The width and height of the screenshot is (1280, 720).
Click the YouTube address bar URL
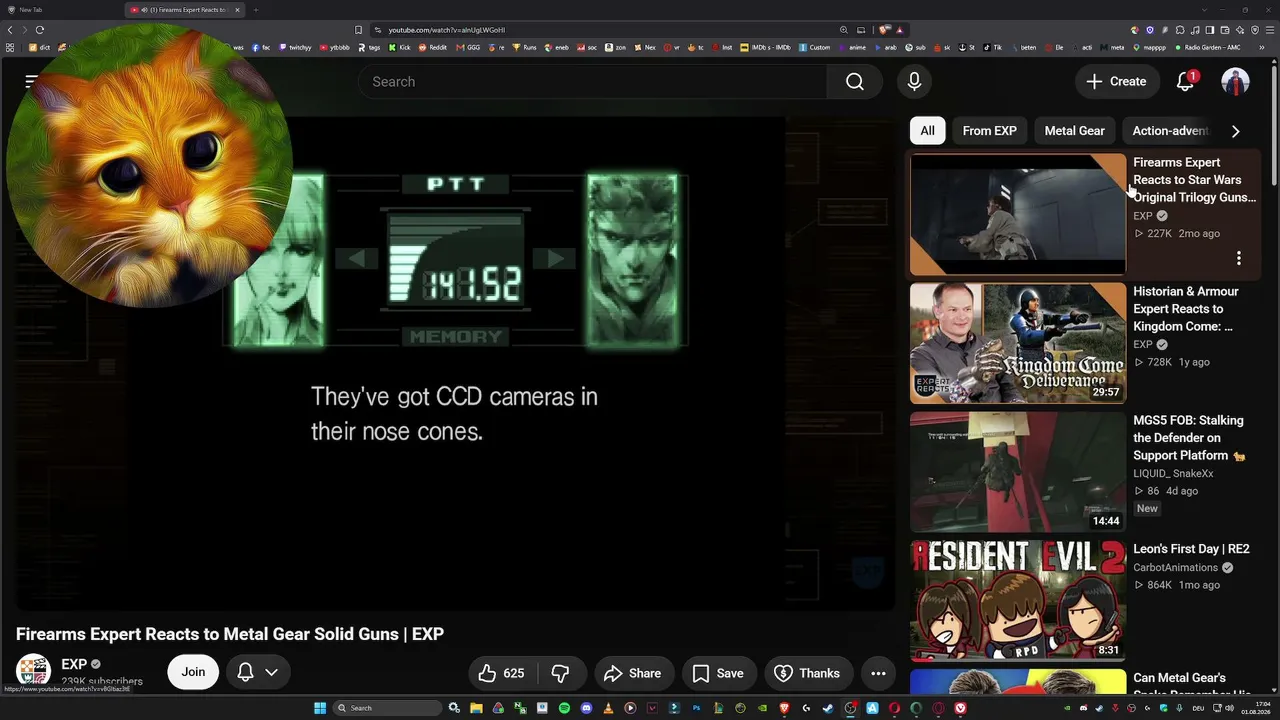[446, 30]
